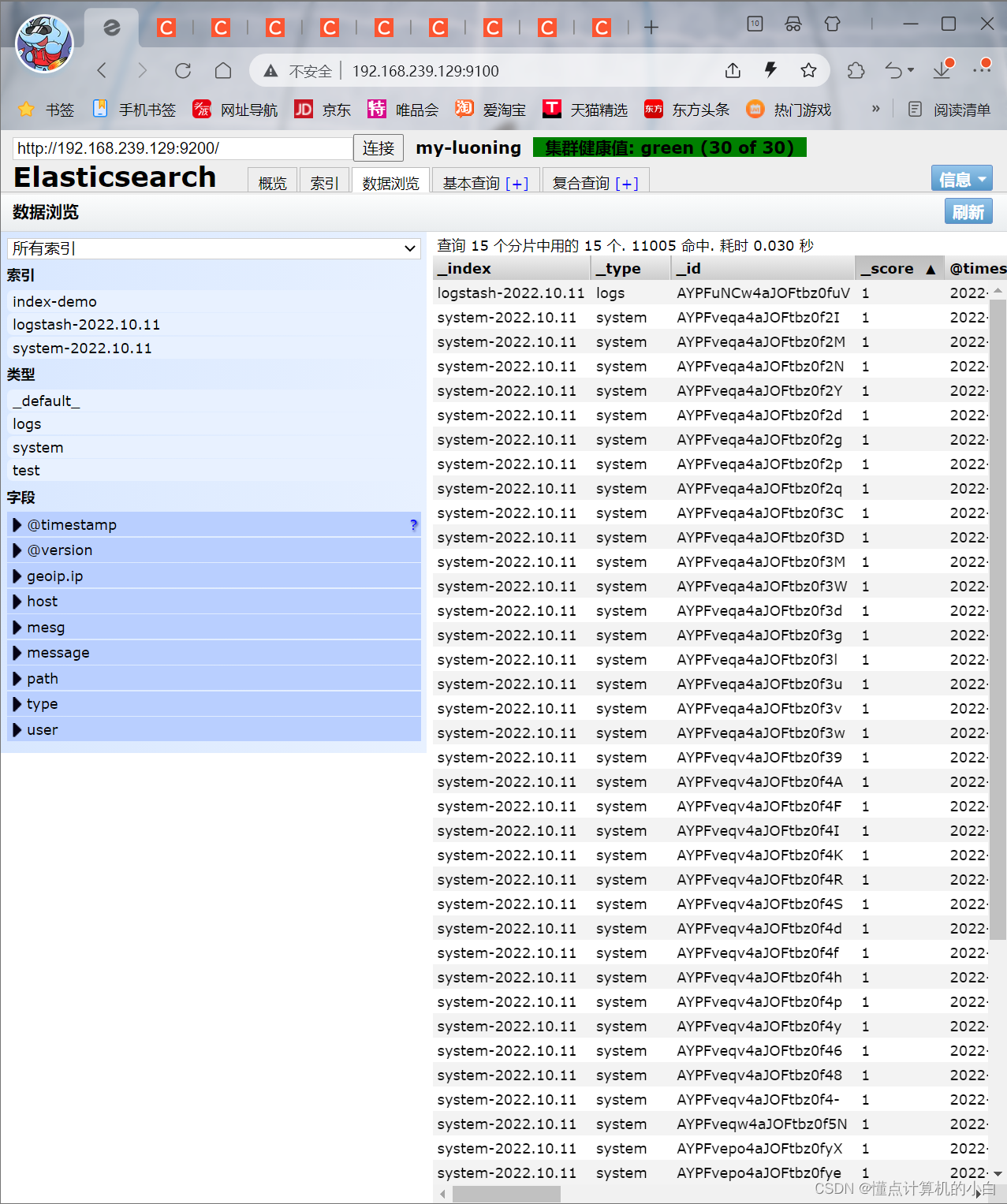Open 手机书签 bookmark

(134, 110)
